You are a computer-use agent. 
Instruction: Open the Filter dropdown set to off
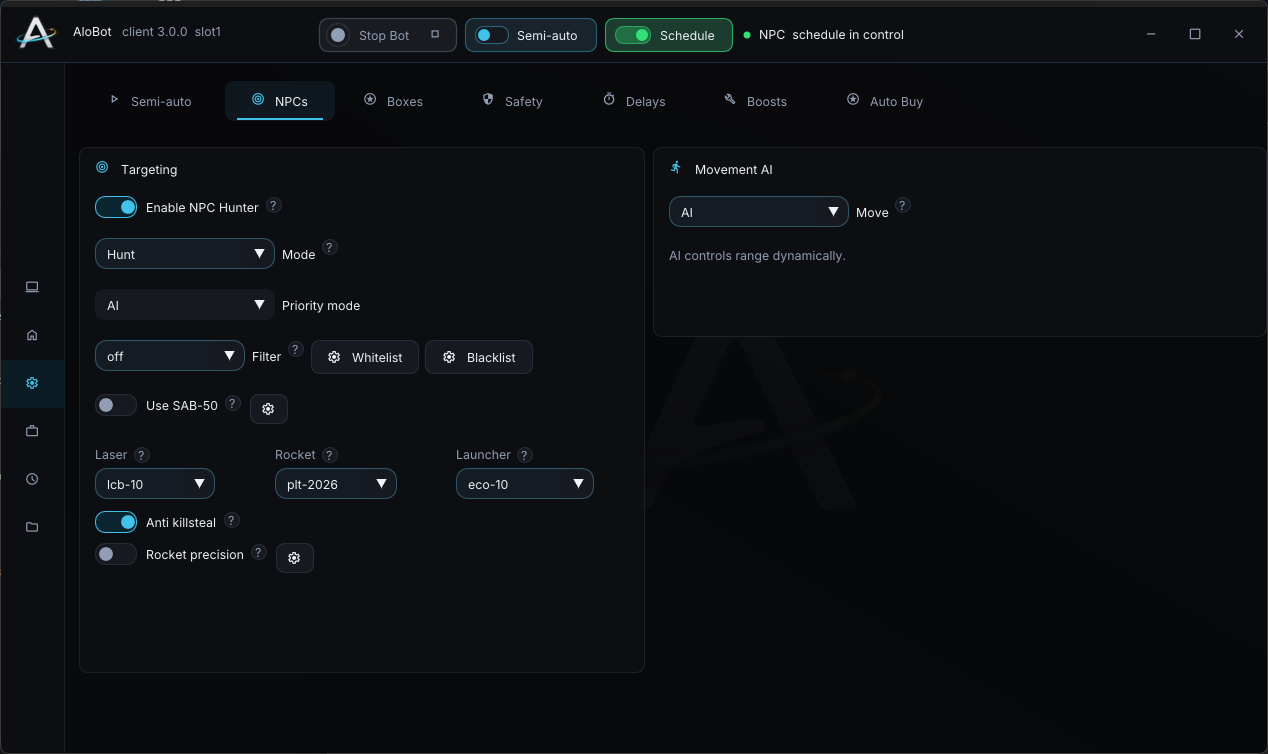tap(170, 356)
